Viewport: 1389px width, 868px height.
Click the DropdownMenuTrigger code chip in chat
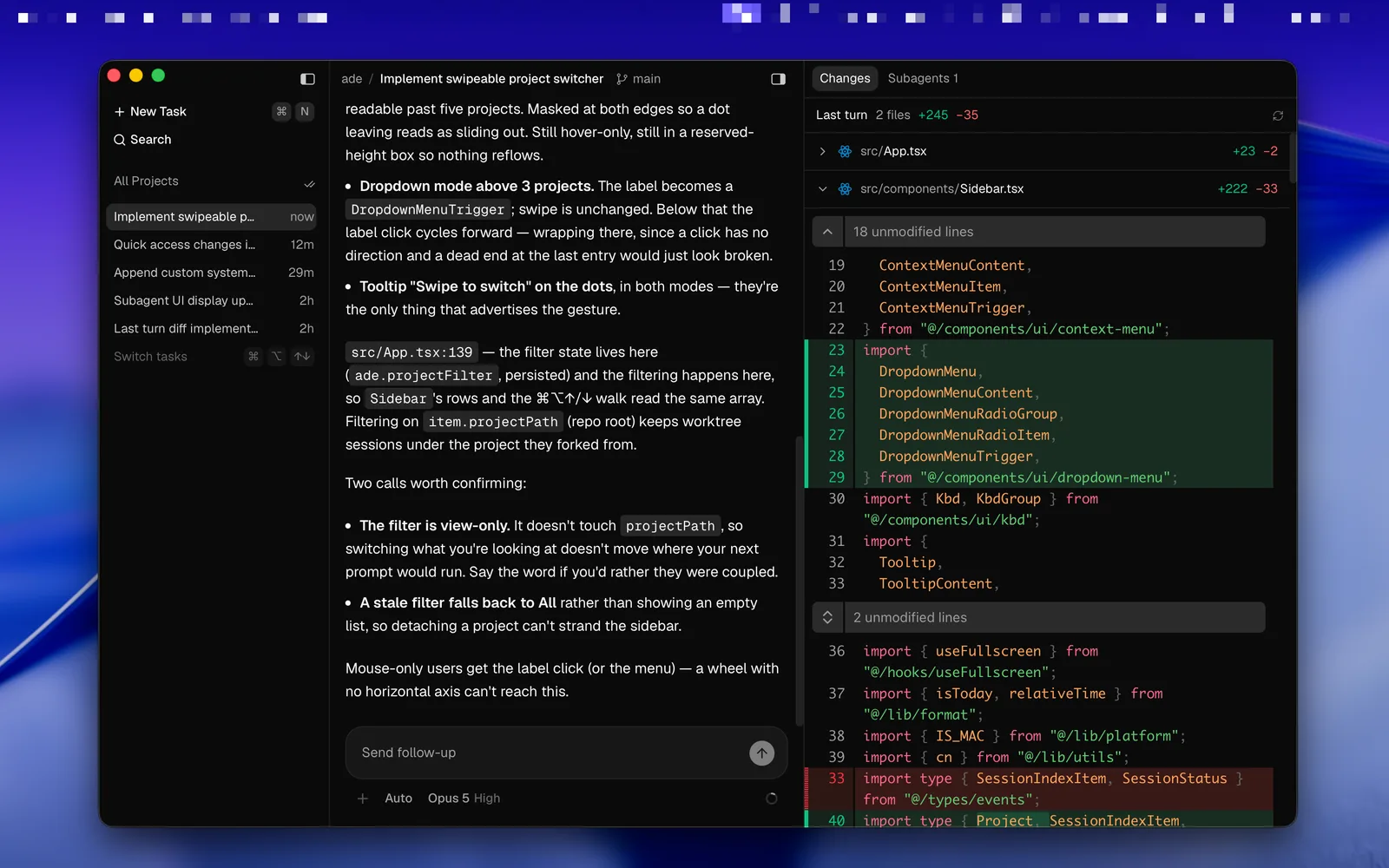coord(428,210)
